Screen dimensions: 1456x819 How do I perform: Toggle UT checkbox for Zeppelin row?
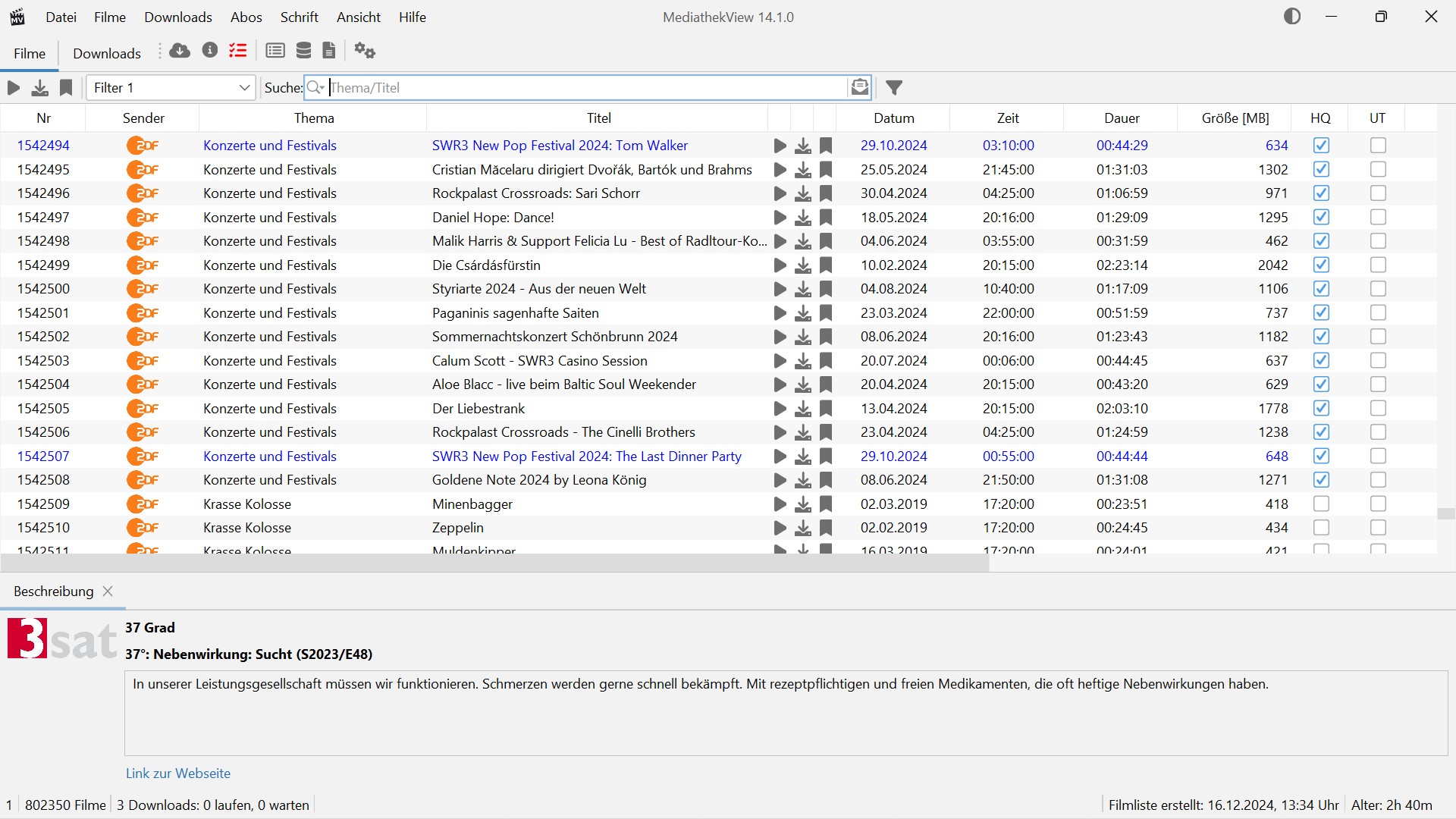1378,528
